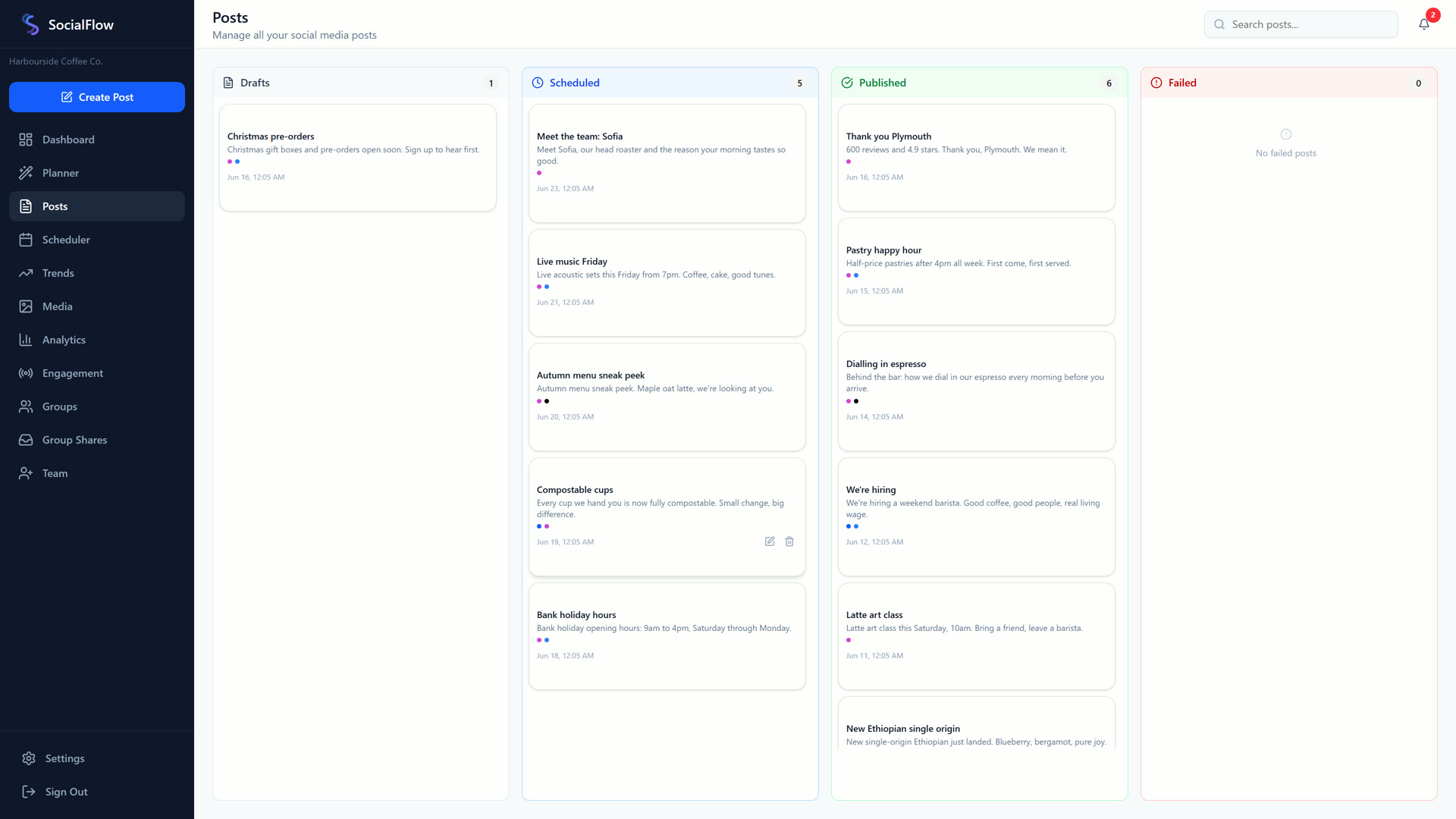This screenshot has height=819, width=1456.
Task: Open the Dialling in espresso post
Action: point(977,391)
